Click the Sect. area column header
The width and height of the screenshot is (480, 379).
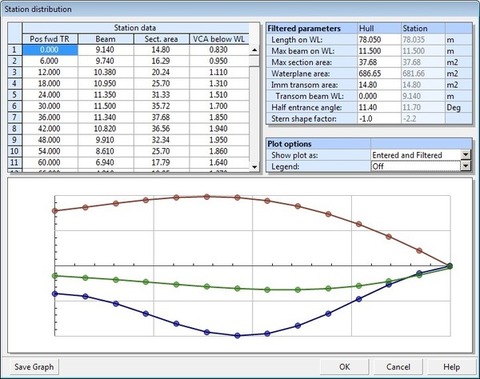tap(161, 39)
